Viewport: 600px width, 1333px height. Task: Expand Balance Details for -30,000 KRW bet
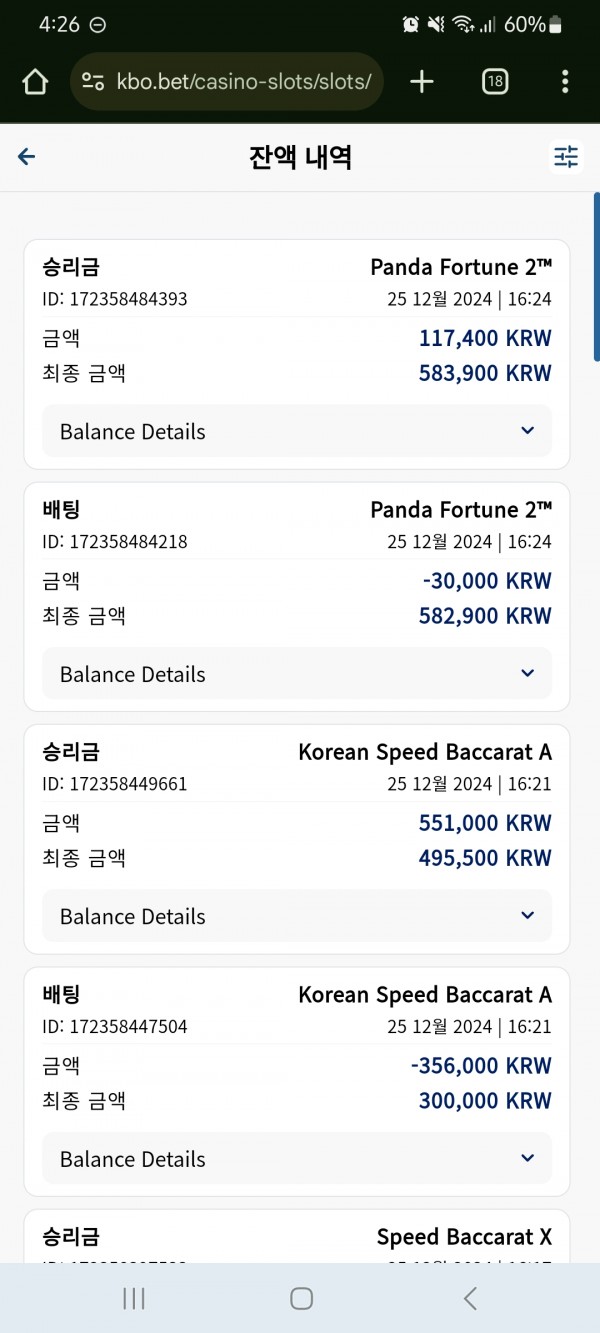297,674
